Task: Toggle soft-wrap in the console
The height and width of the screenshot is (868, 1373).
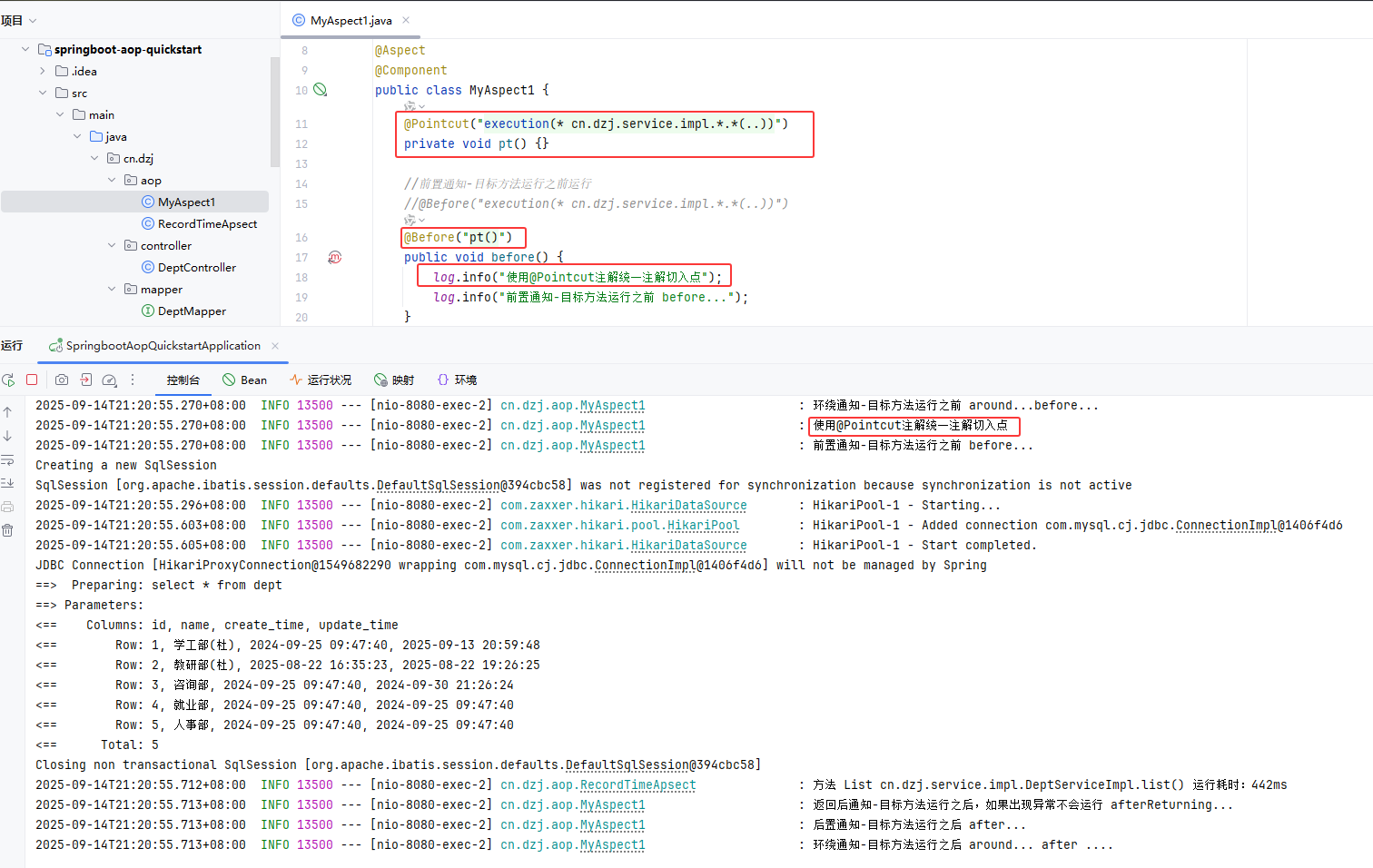Action: point(7,459)
